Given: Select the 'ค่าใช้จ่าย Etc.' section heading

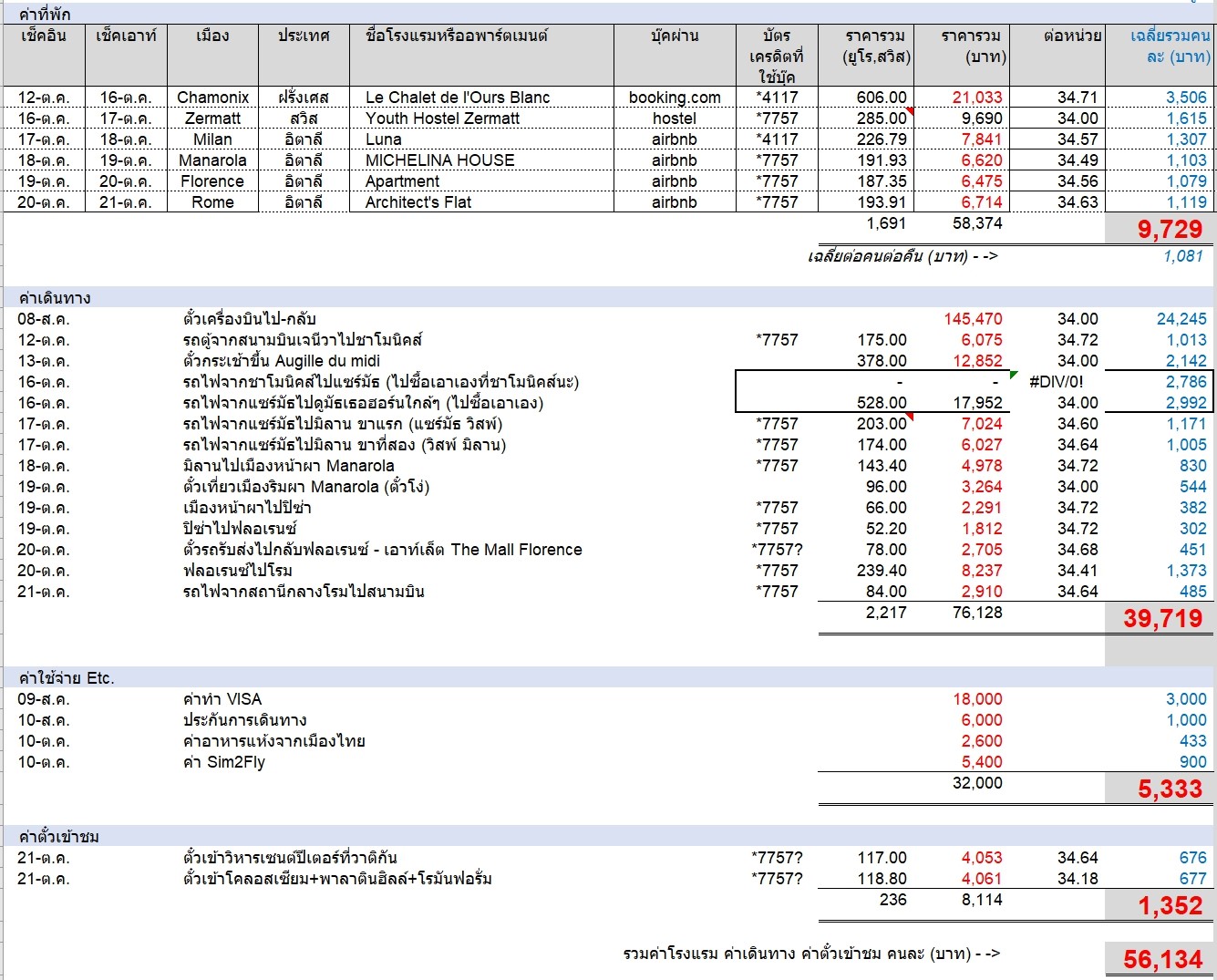Looking at the screenshot, I should [67, 678].
